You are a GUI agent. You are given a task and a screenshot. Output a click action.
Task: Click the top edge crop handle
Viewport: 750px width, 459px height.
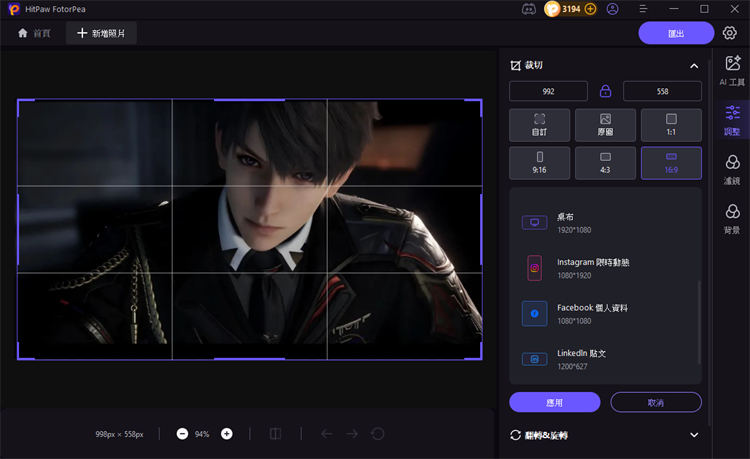(249, 100)
